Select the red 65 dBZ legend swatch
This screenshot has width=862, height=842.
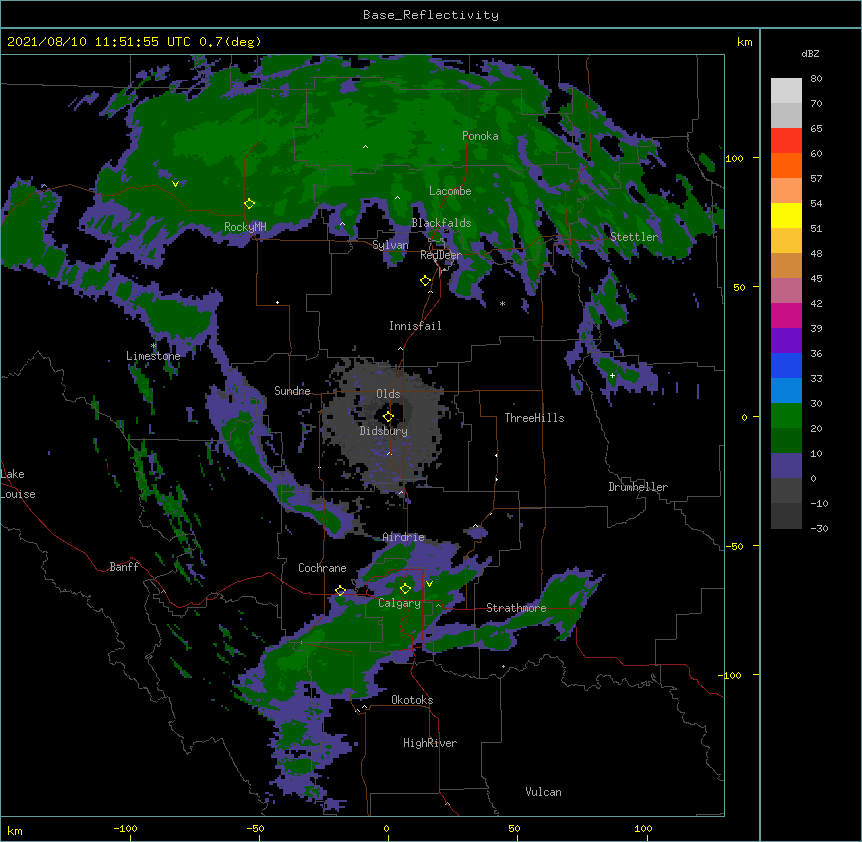(x=786, y=140)
